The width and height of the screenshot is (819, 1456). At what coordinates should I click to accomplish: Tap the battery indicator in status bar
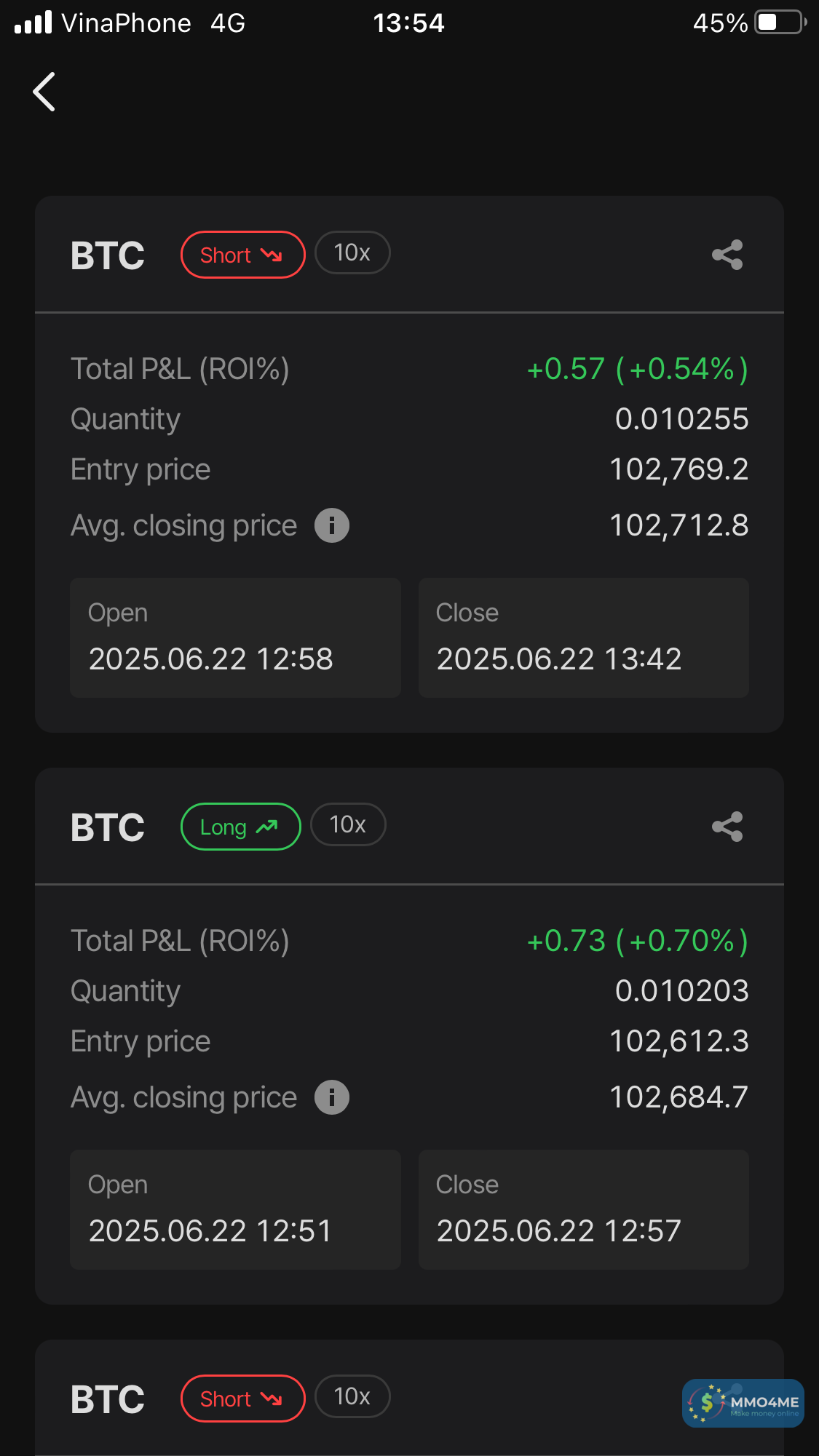[x=780, y=23]
